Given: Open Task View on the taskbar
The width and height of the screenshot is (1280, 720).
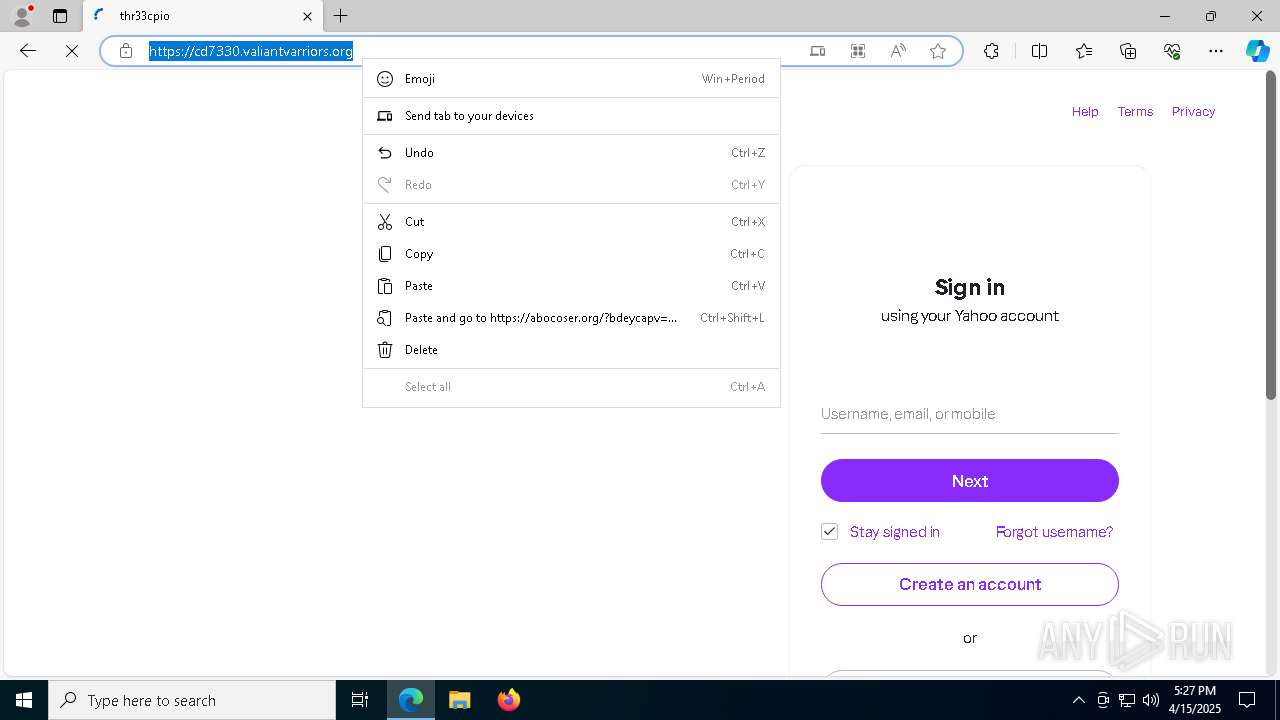Looking at the screenshot, I should [x=360, y=700].
